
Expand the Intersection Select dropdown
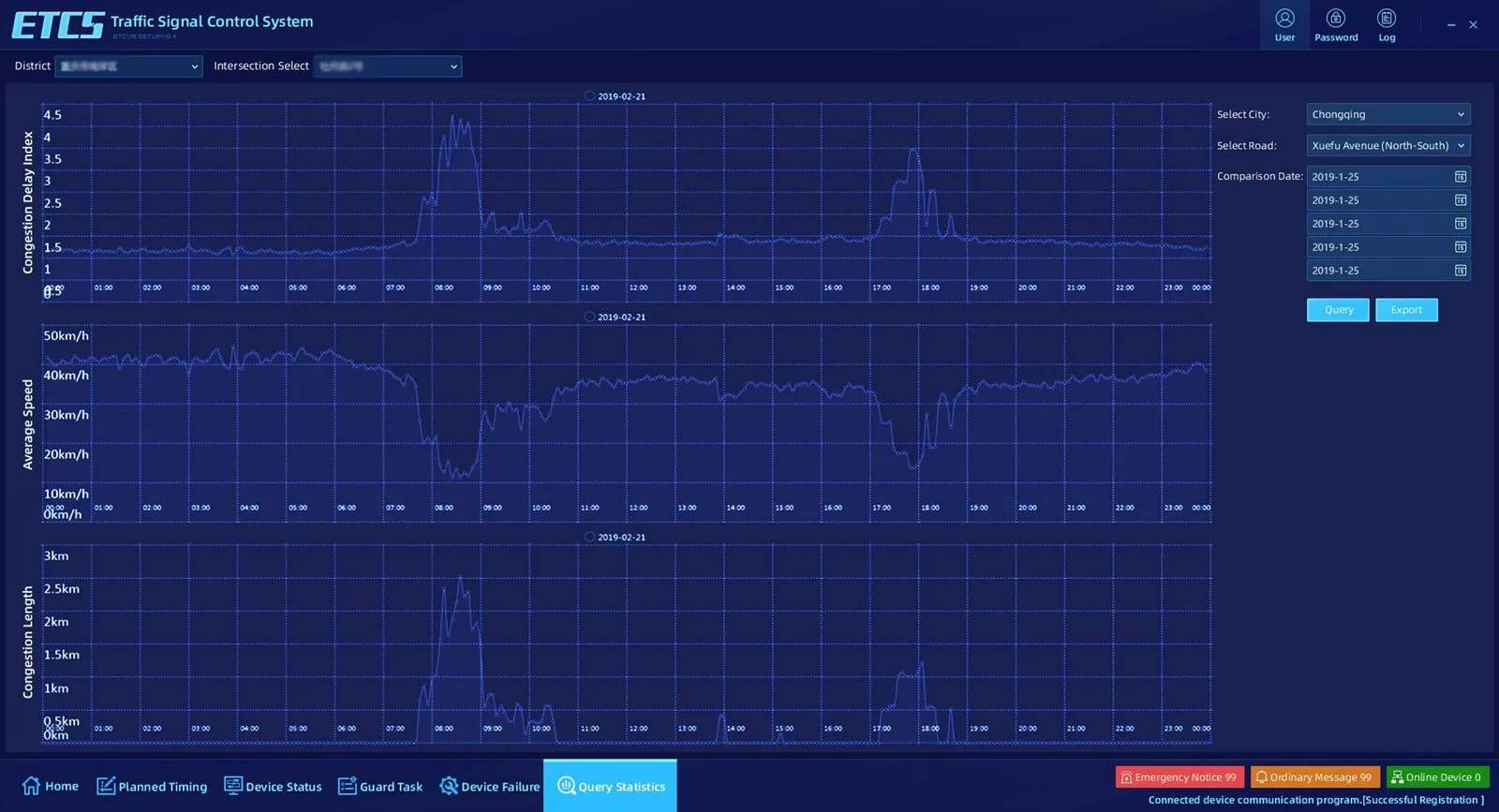pos(388,66)
